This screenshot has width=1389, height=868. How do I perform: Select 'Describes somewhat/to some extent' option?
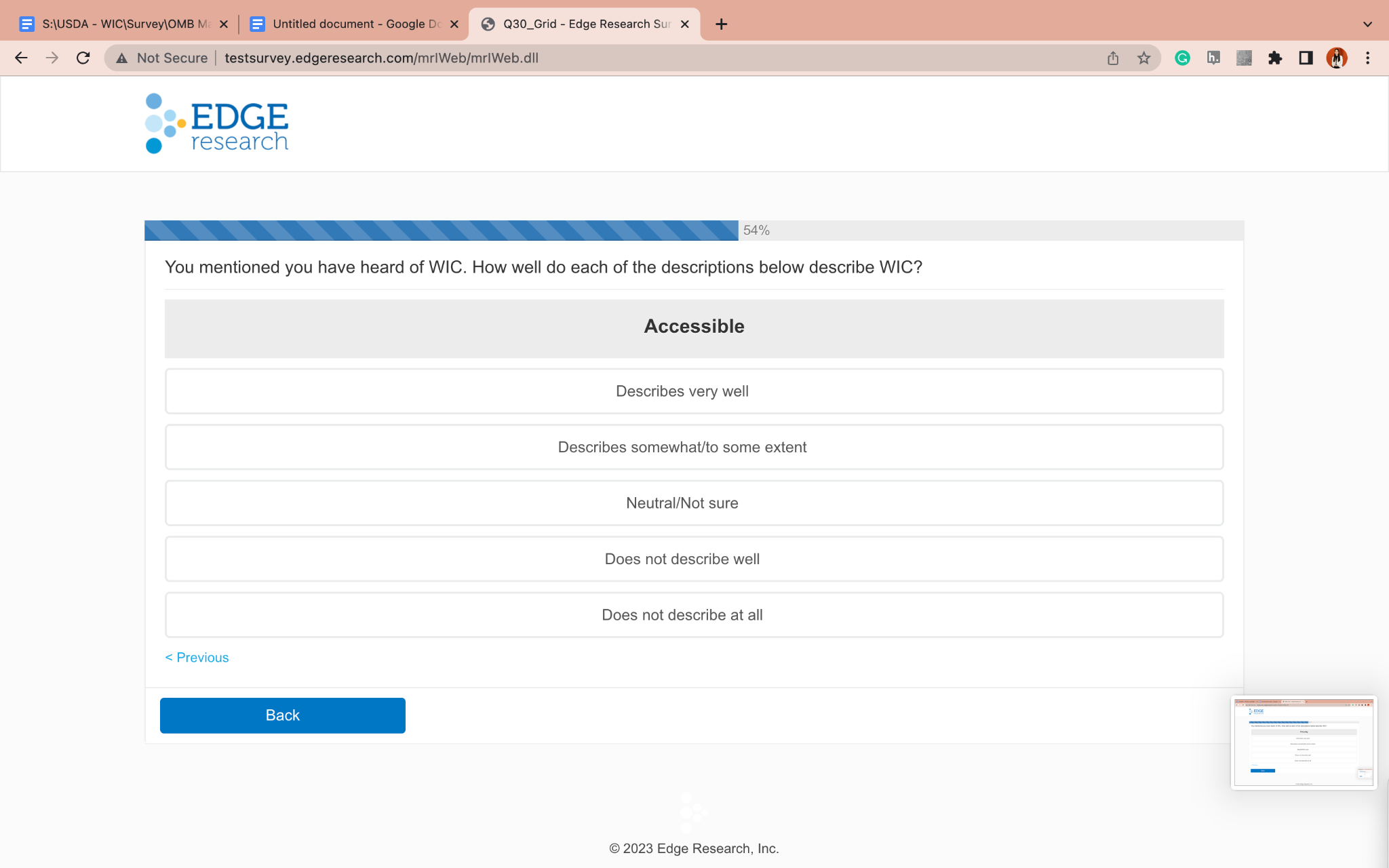tap(694, 448)
